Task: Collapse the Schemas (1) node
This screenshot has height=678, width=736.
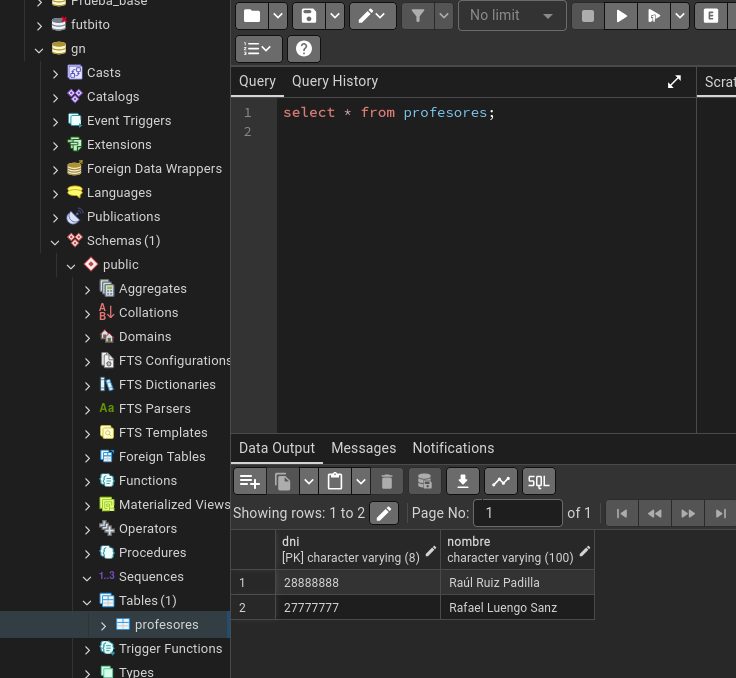Action: coord(55,242)
